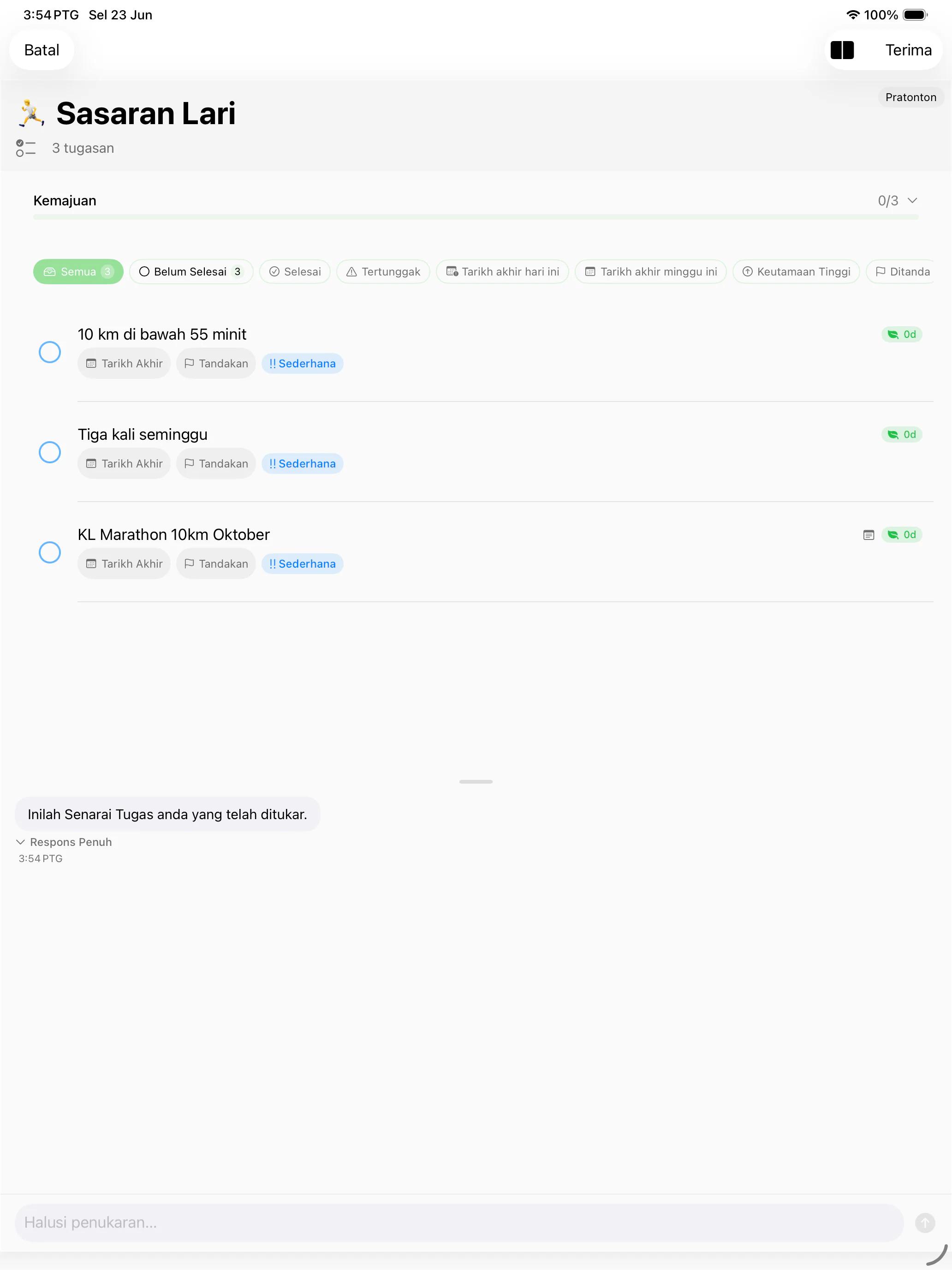Tap the split-view layout icon
This screenshot has height=1270, width=952.
click(x=842, y=50)
